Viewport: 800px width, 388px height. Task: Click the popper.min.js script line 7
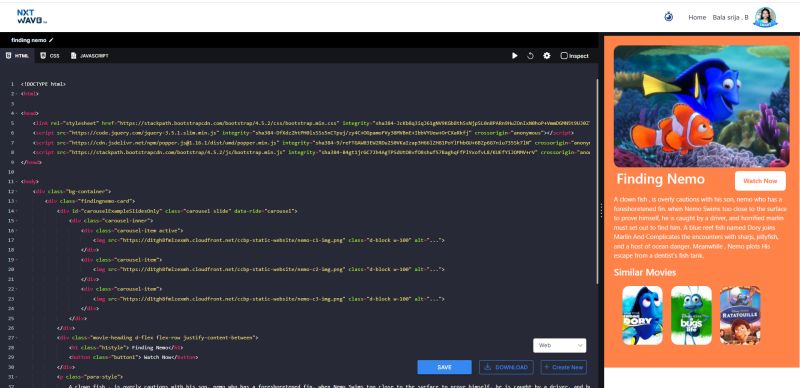311,142
